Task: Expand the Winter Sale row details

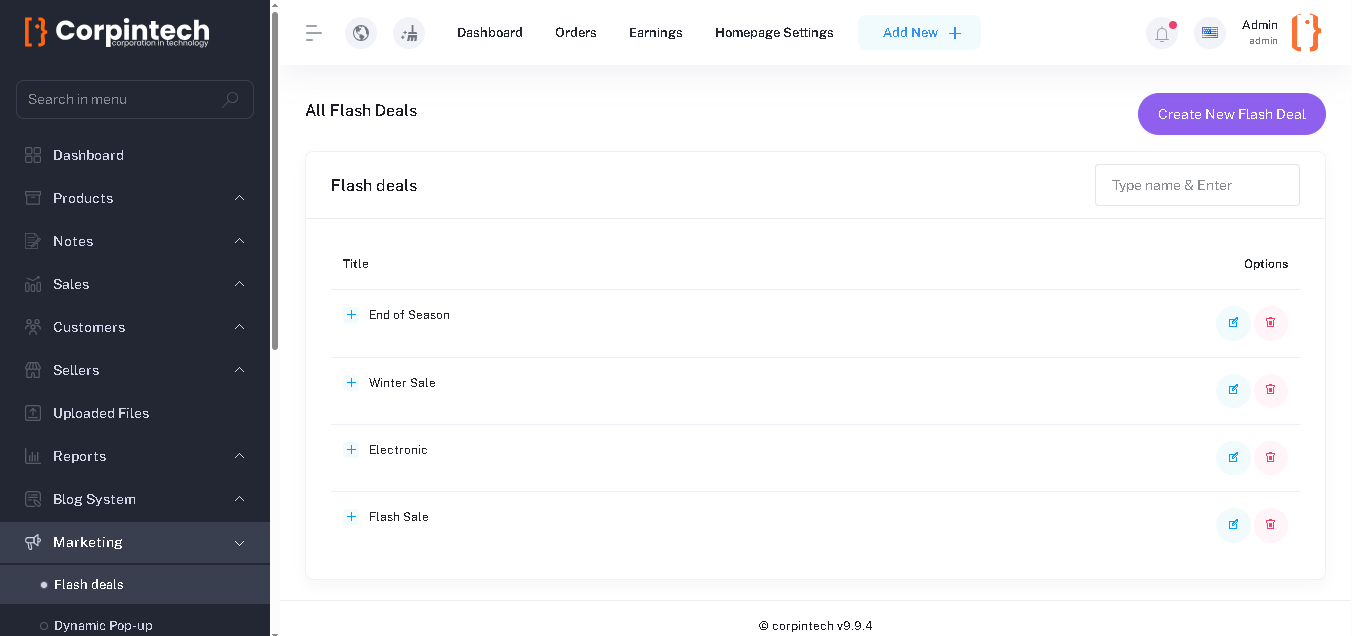Action: point(351,383)
